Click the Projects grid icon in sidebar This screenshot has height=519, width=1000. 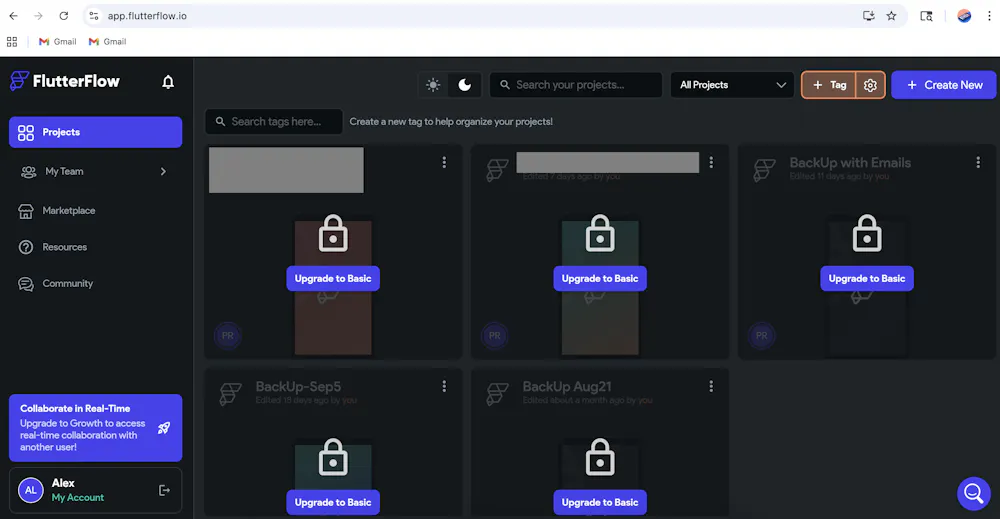tap(26, 132)
